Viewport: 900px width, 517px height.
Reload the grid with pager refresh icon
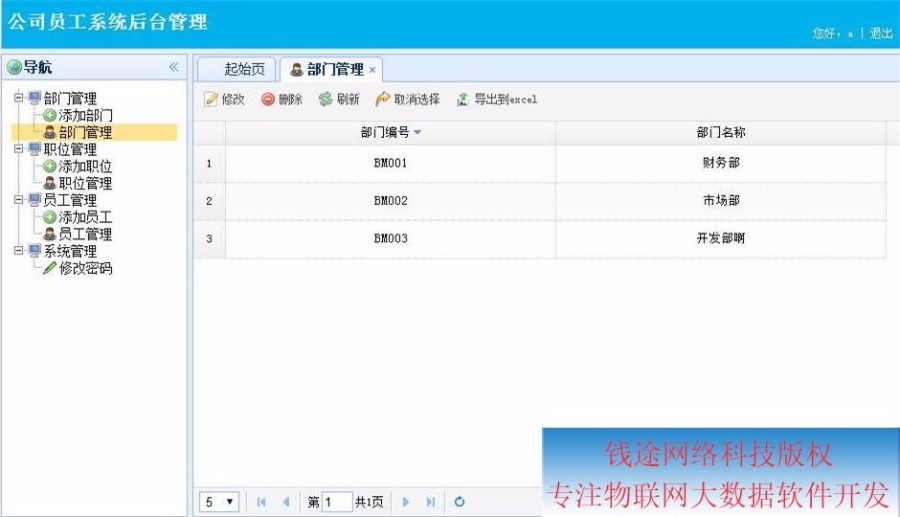pos(459,502)
